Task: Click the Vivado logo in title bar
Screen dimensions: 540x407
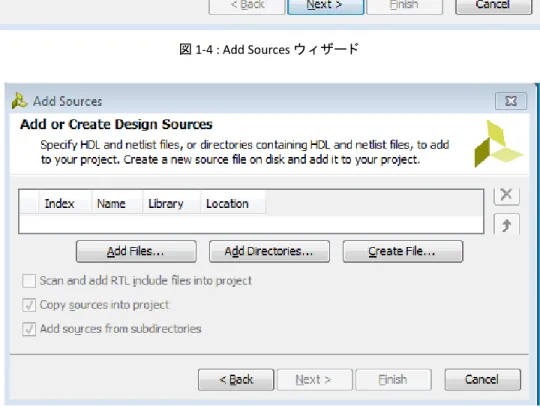Action: 20,101
